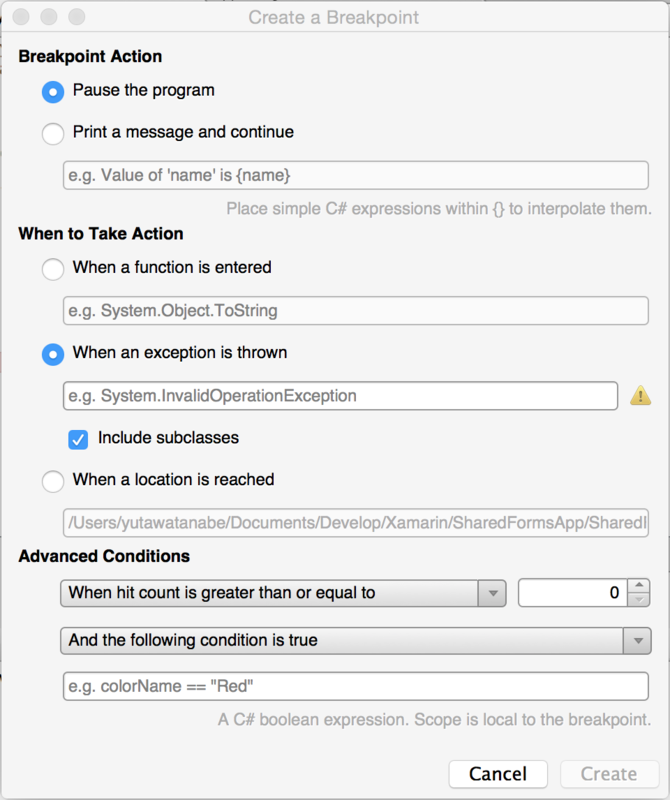670x800 pixels.
Task: Toggle the 'Include subclasses' checkbox
Action: (x=78, y=439)
